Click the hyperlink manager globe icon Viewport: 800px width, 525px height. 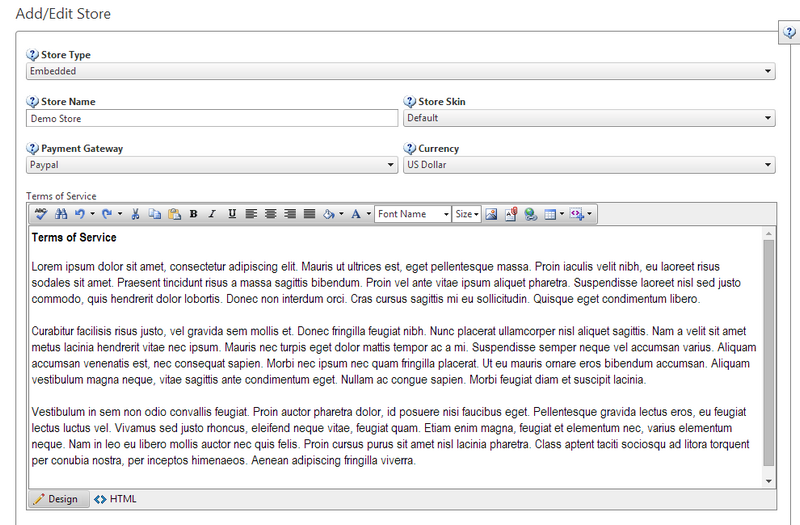click(530, 214)
